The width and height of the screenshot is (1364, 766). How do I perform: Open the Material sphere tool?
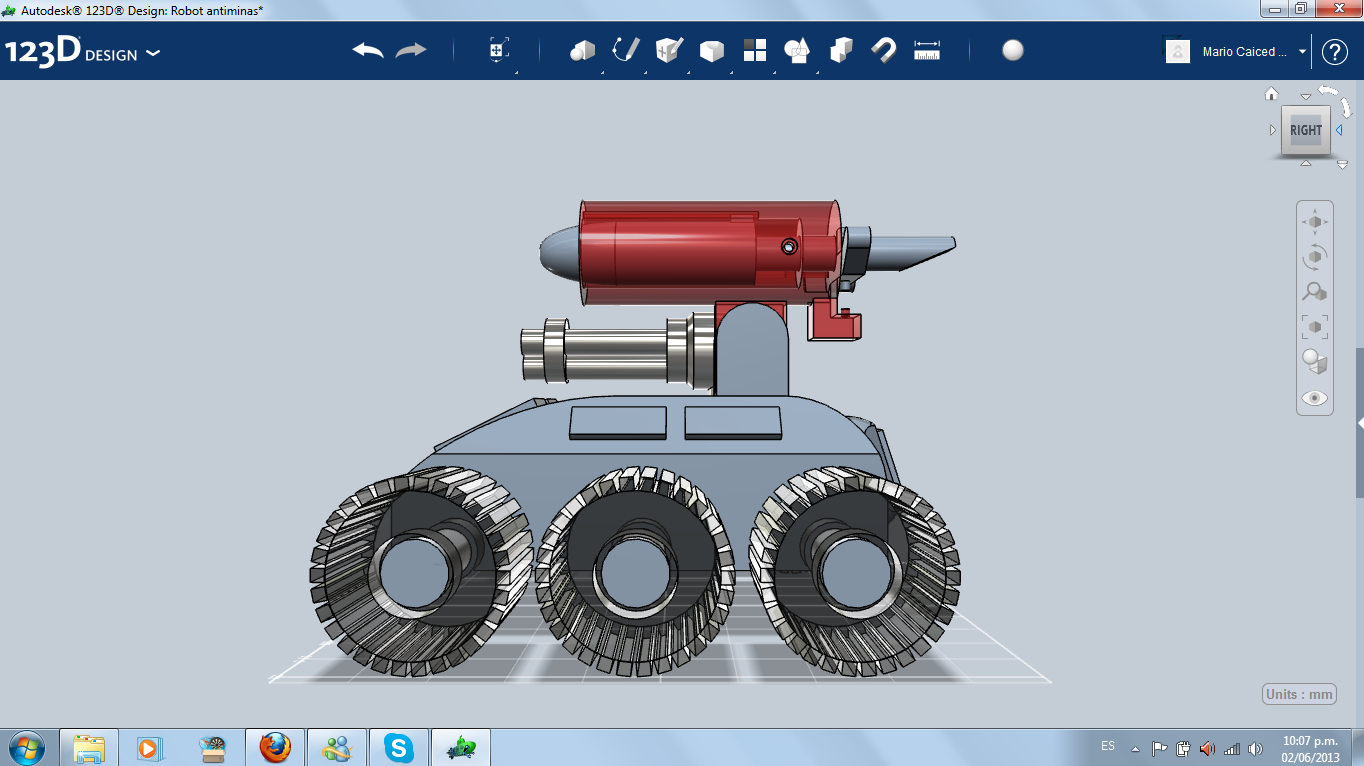point(1013,51)
